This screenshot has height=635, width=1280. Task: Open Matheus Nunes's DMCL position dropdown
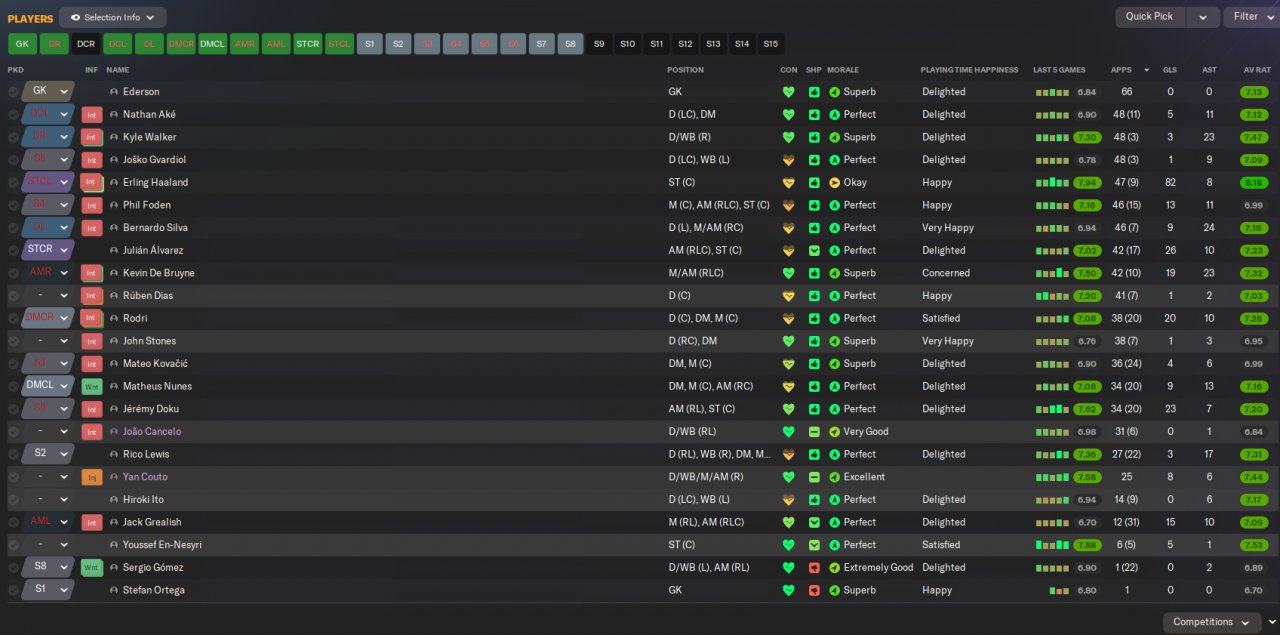point(48,386)
